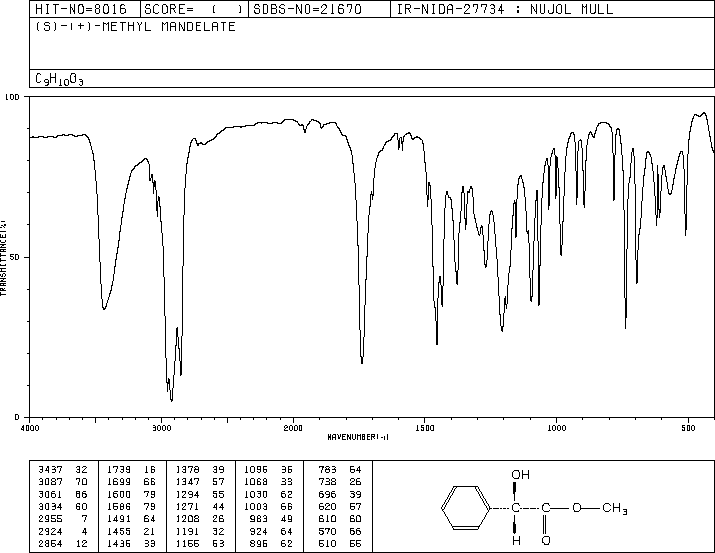Click the 3034 peak entry in the table
The width and height of the screenshot is (715, 553).
tap(63, 506)
